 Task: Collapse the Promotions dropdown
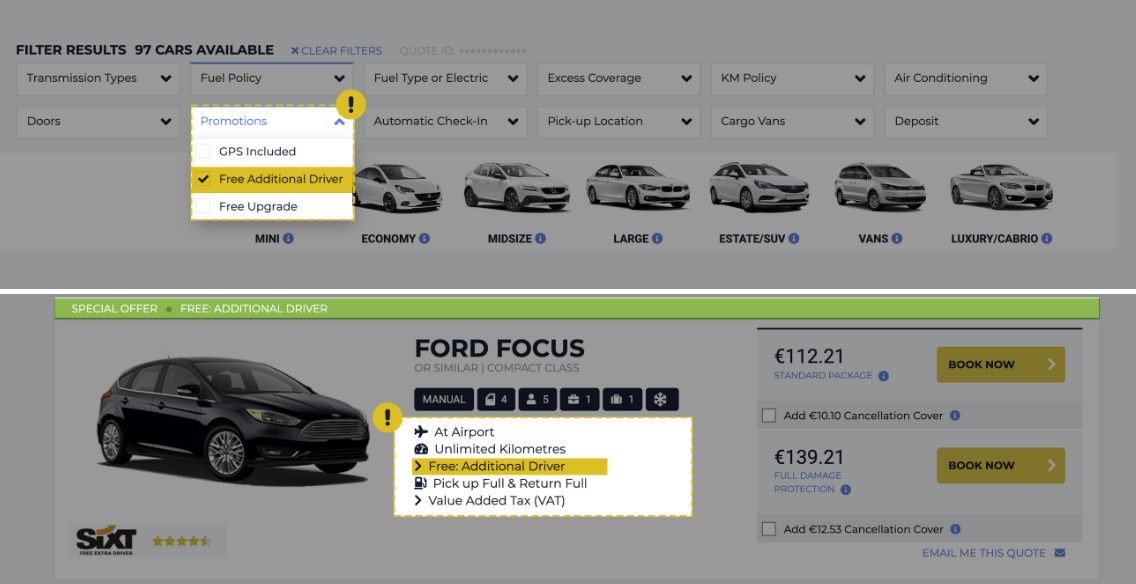pyautogui.click(x=339, y=121)
